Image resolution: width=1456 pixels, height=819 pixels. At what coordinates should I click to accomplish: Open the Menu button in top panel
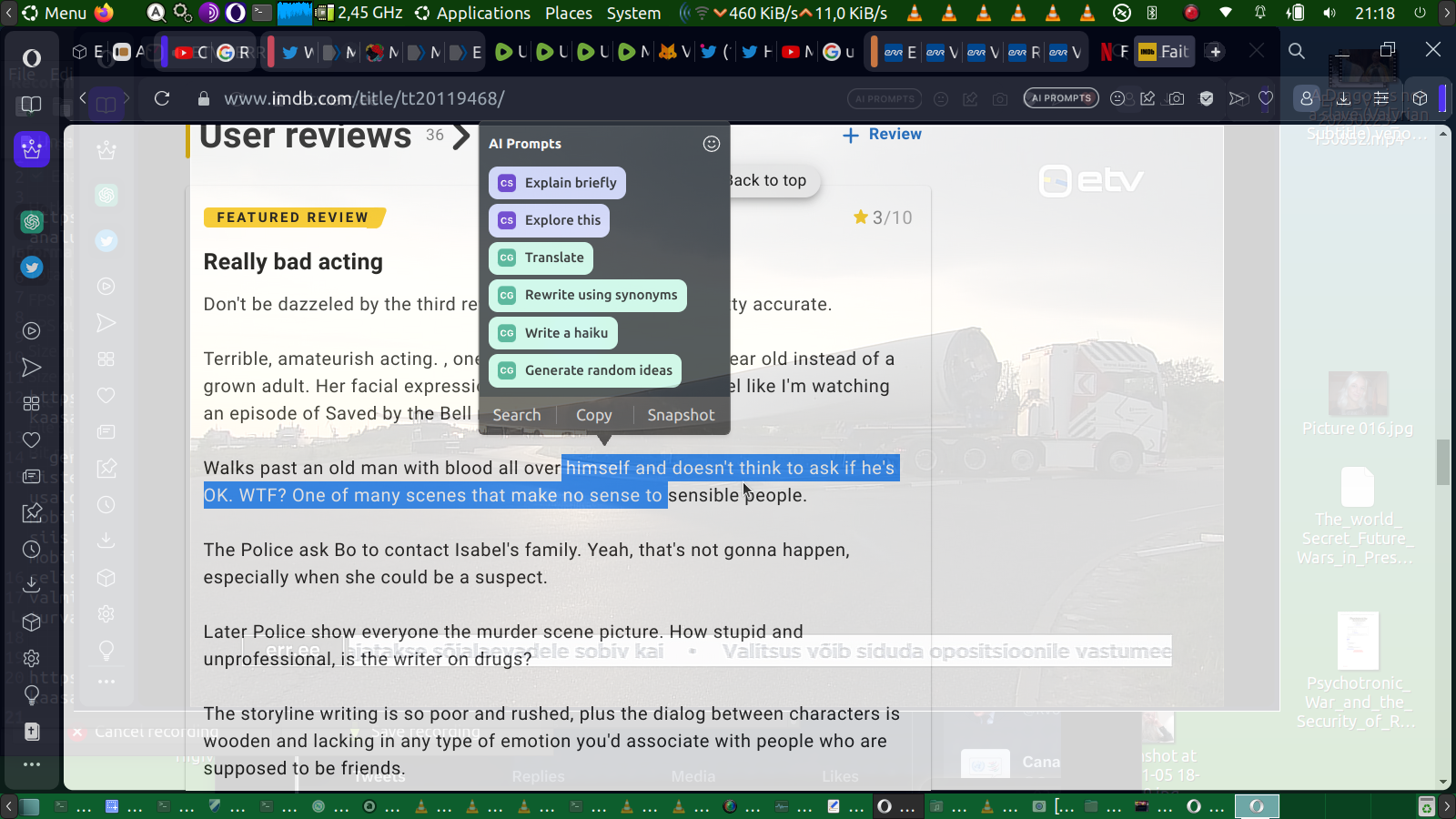pyautogui.click(x=55, y=13)
